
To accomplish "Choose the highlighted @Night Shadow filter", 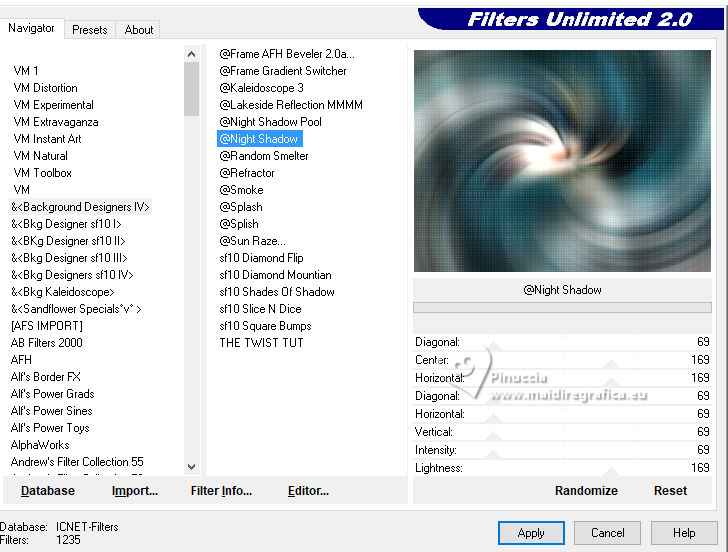I will 260,139.
